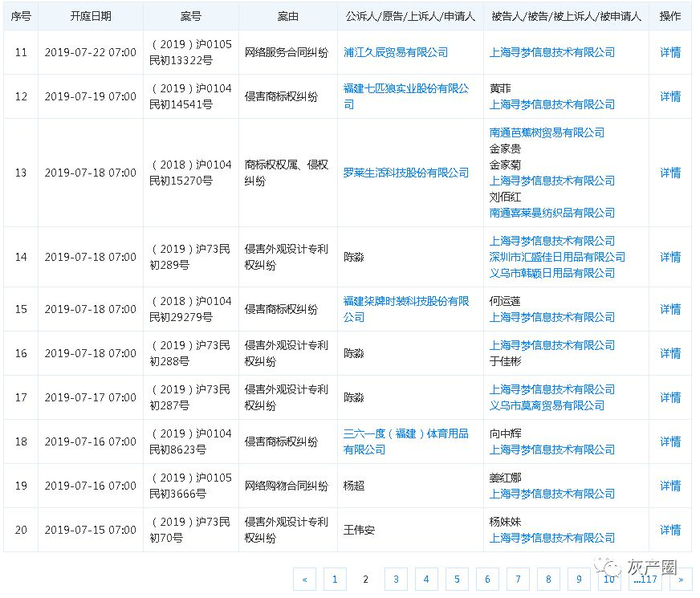Go to page 7
Viewport: 700px width, 598px height.
518,579
